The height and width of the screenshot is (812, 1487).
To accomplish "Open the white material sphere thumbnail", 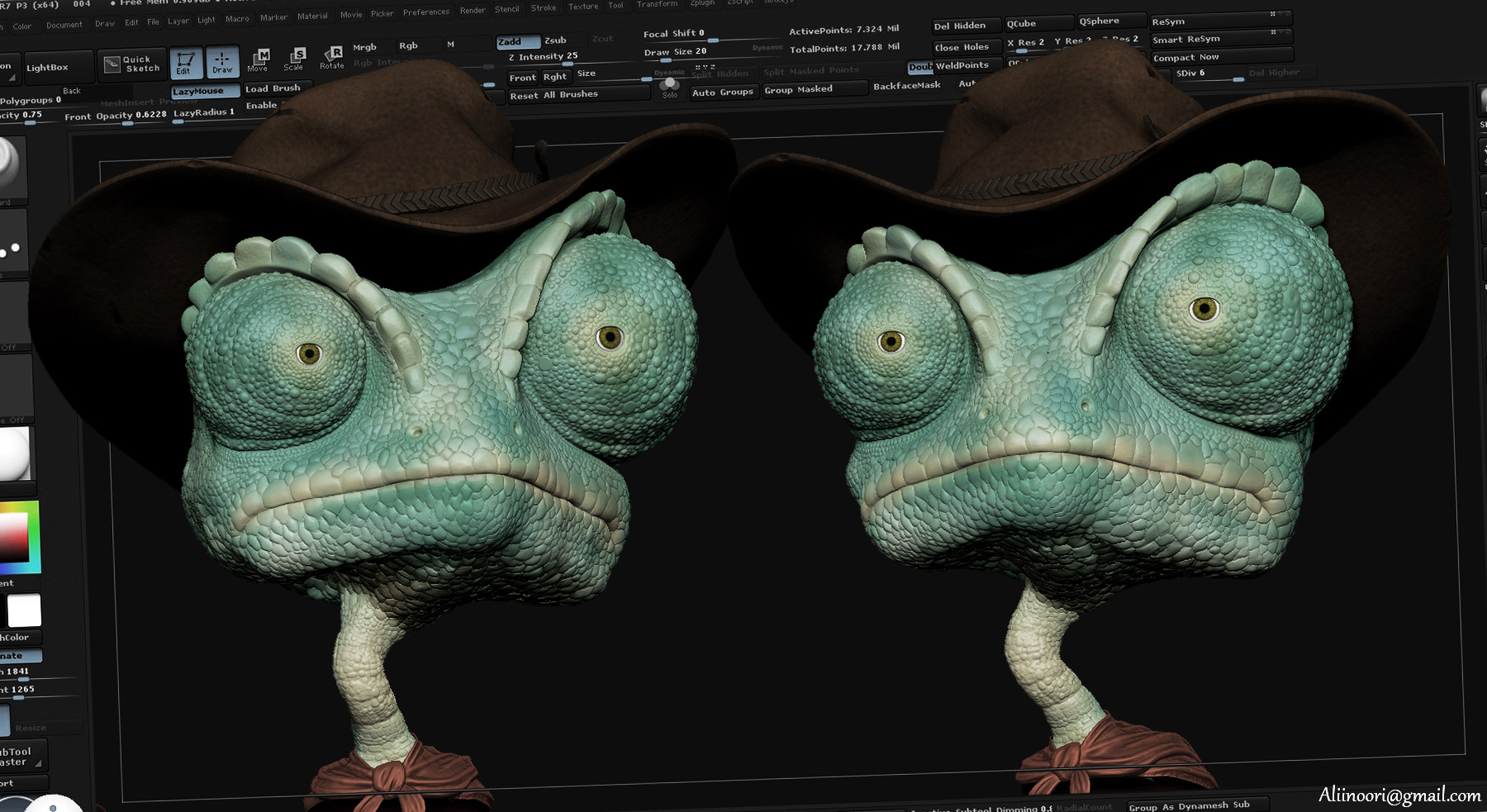I will point(14,453).
